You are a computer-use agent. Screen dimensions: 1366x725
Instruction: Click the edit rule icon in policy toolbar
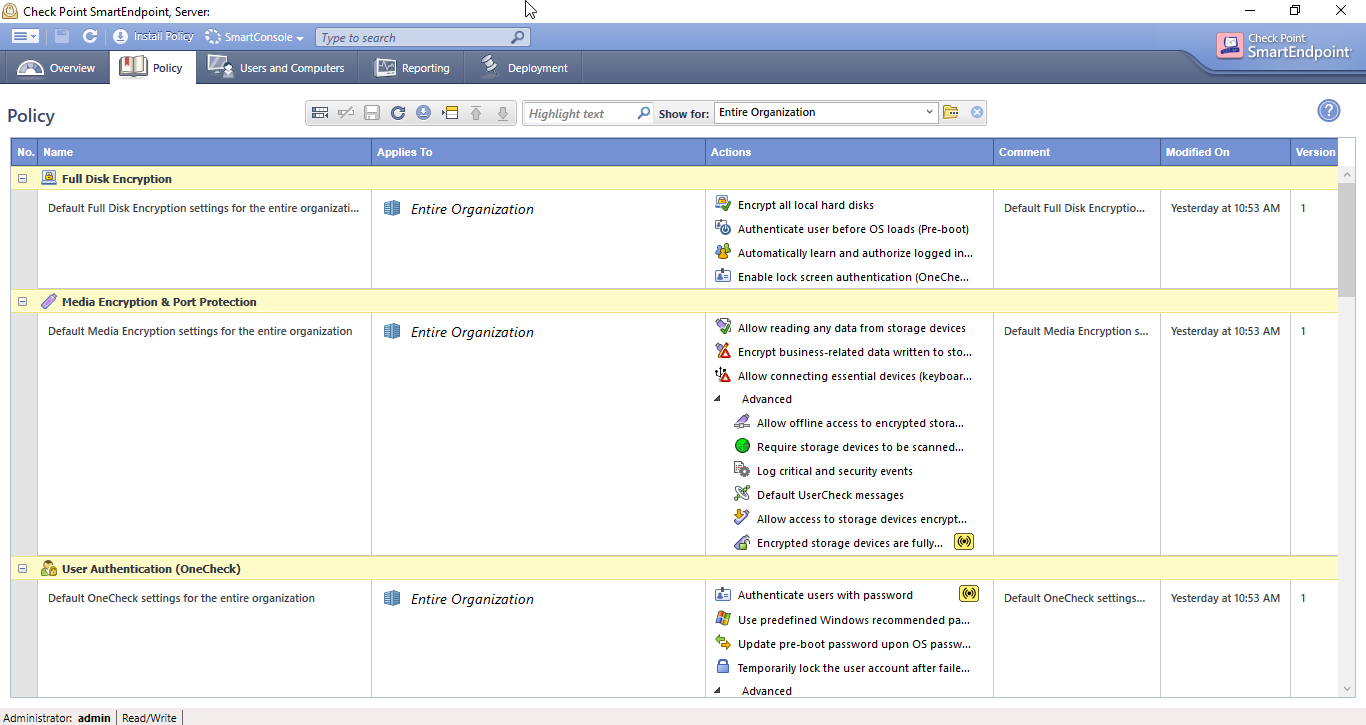(346, 113)
